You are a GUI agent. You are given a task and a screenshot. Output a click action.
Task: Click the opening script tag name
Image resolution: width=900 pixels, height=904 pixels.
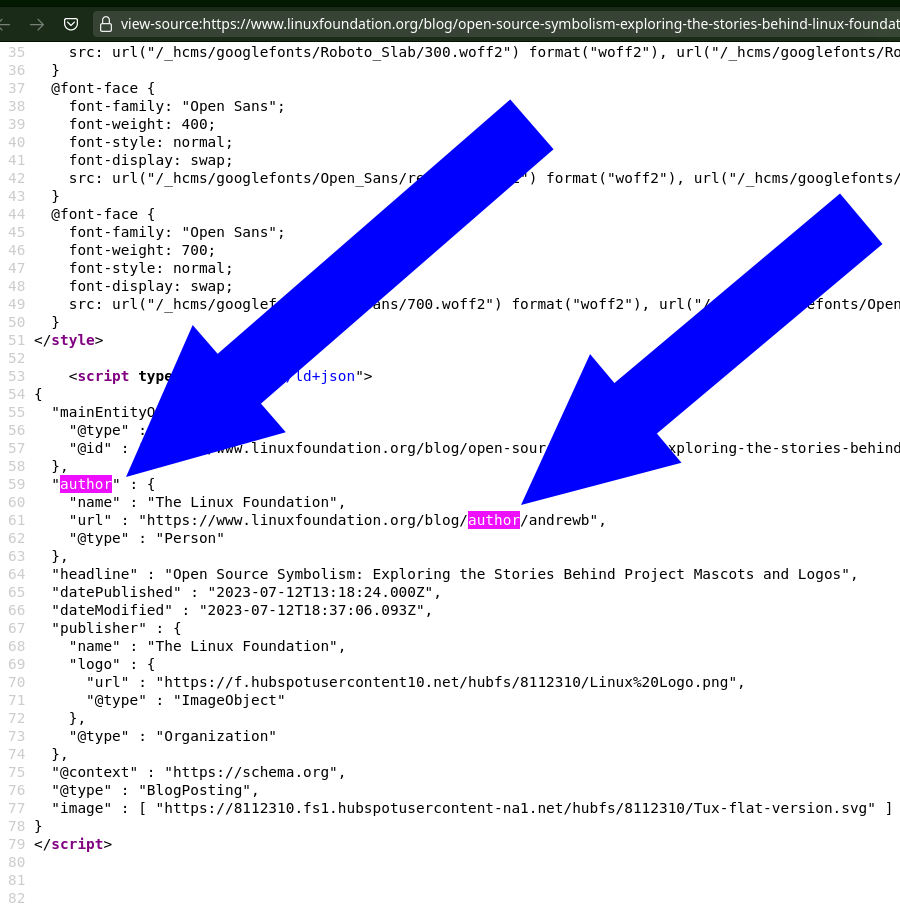tap(103, 376)
